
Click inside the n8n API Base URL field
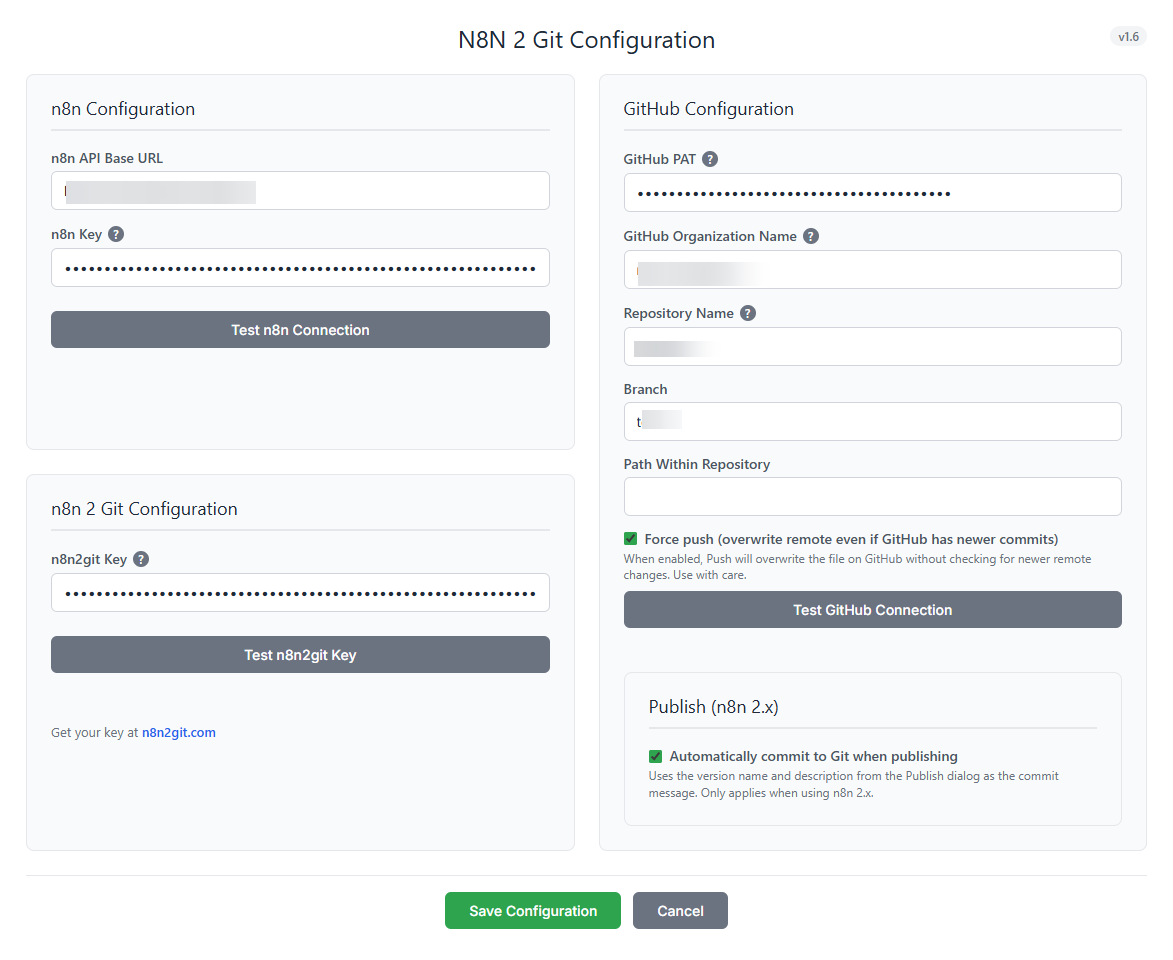pos(300,190)
